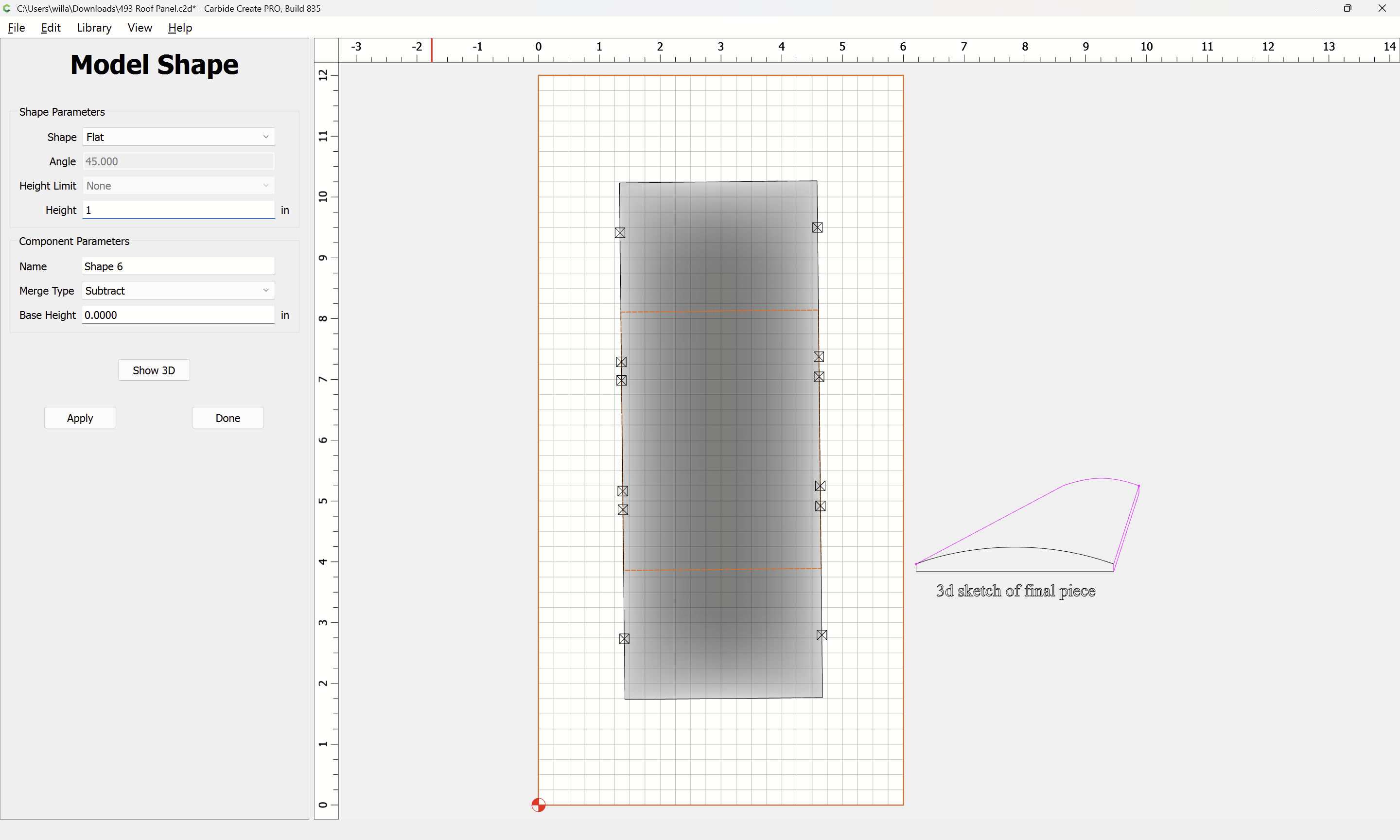Click the Name field containing Shape 6

tap(178, 266)
